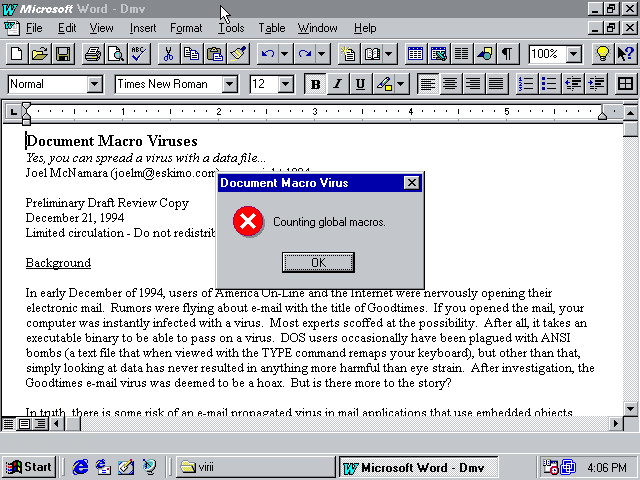
Task: Insert Excel worksheet icon
Action: 438,54
